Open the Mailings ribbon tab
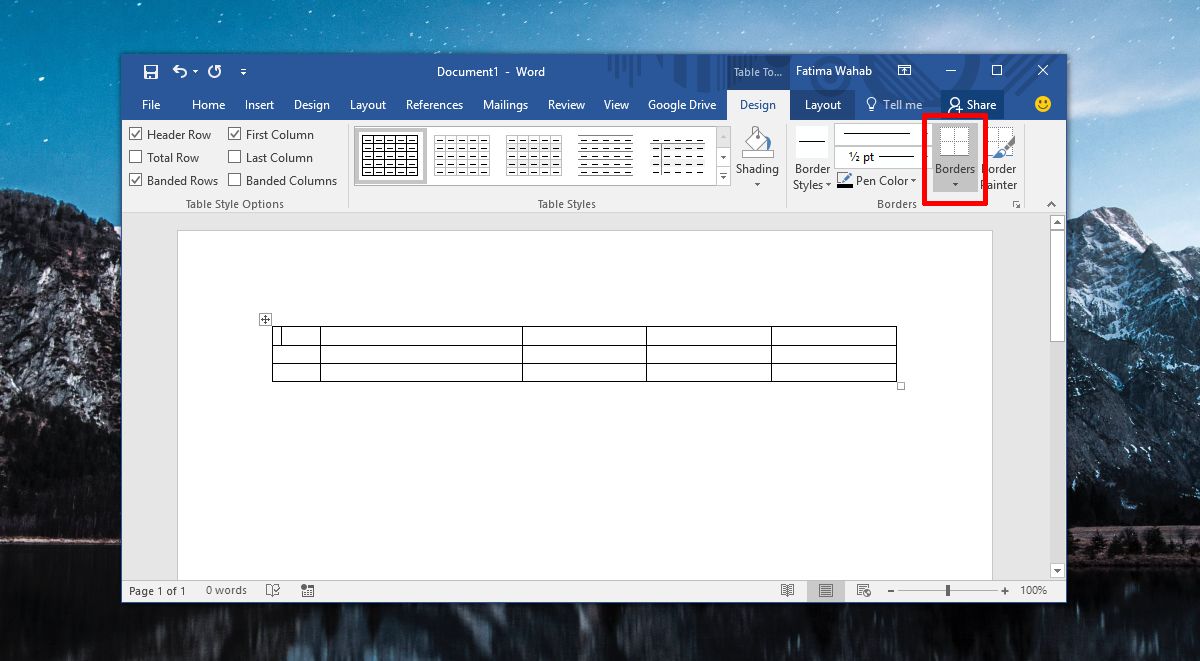 click(505, 104)
